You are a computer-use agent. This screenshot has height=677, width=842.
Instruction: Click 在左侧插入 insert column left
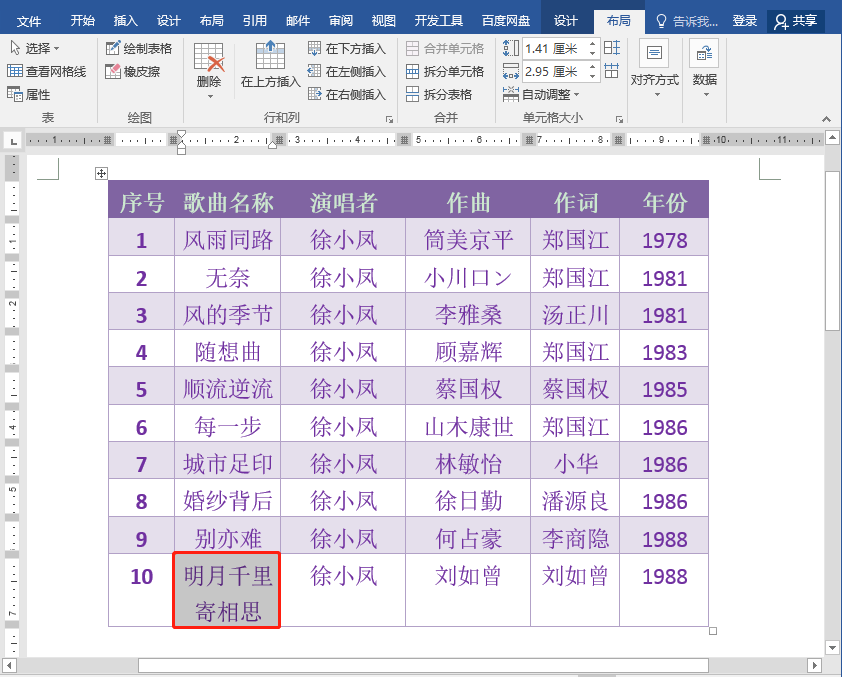[x=347, y=71]
